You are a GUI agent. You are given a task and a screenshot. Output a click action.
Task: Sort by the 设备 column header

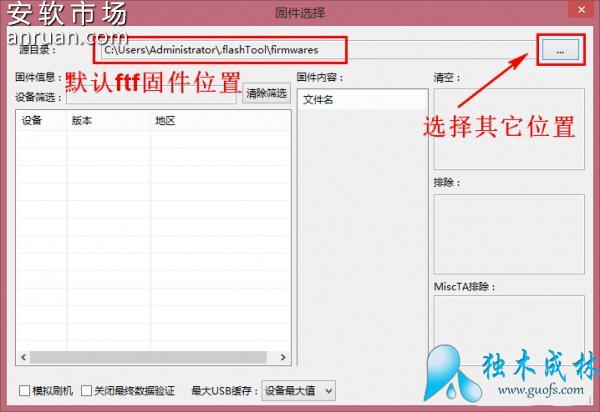[32, 121]
